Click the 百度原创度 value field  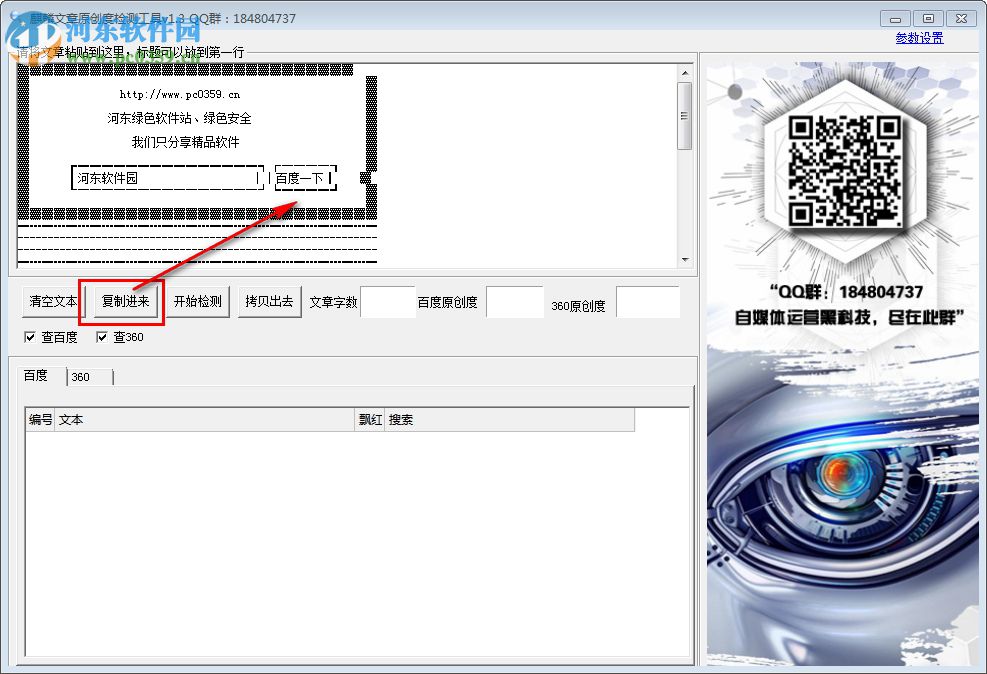pos(515,302)
